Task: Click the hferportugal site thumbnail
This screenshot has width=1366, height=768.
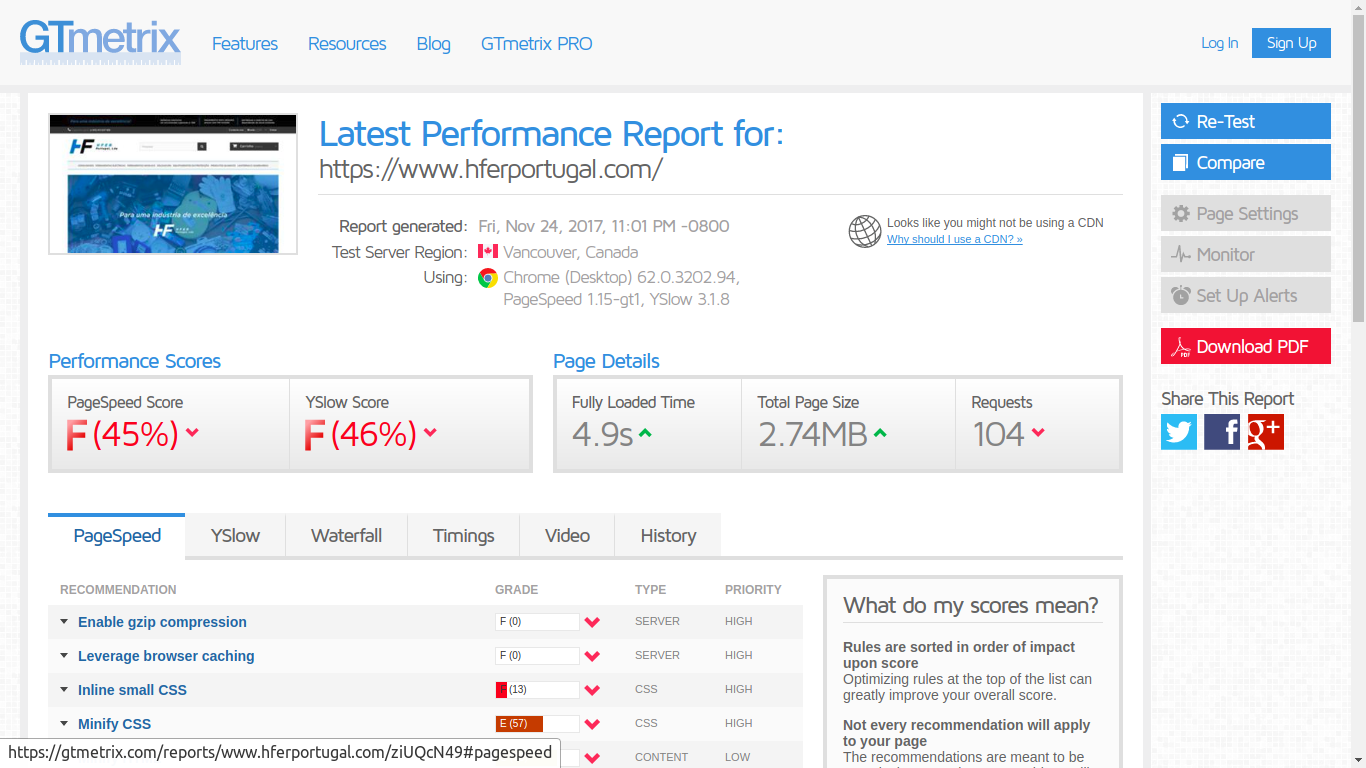Action: (173, 184)
